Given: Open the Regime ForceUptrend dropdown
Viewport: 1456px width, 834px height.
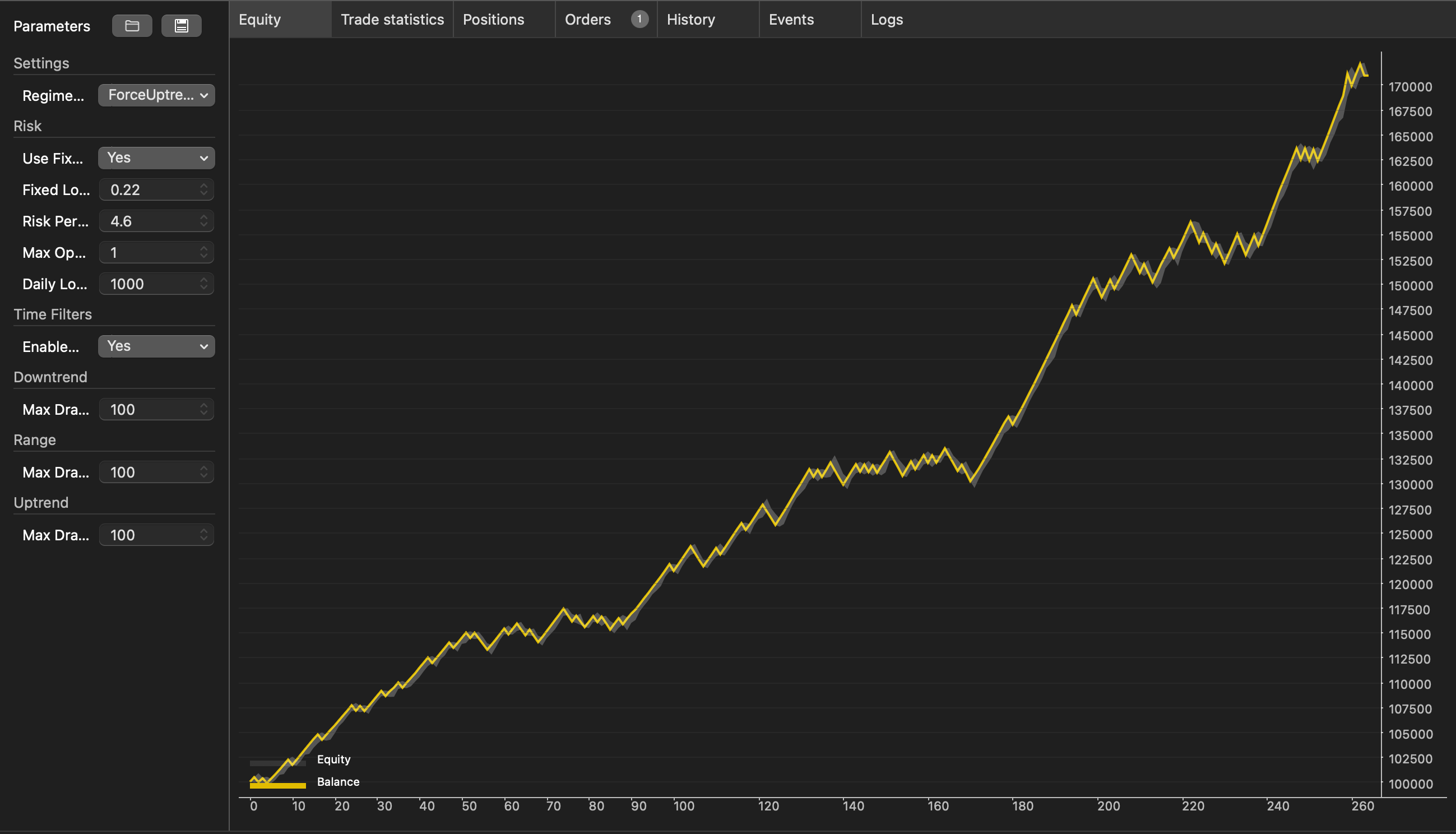Looking at the screenshot, I should click(156, 95).
